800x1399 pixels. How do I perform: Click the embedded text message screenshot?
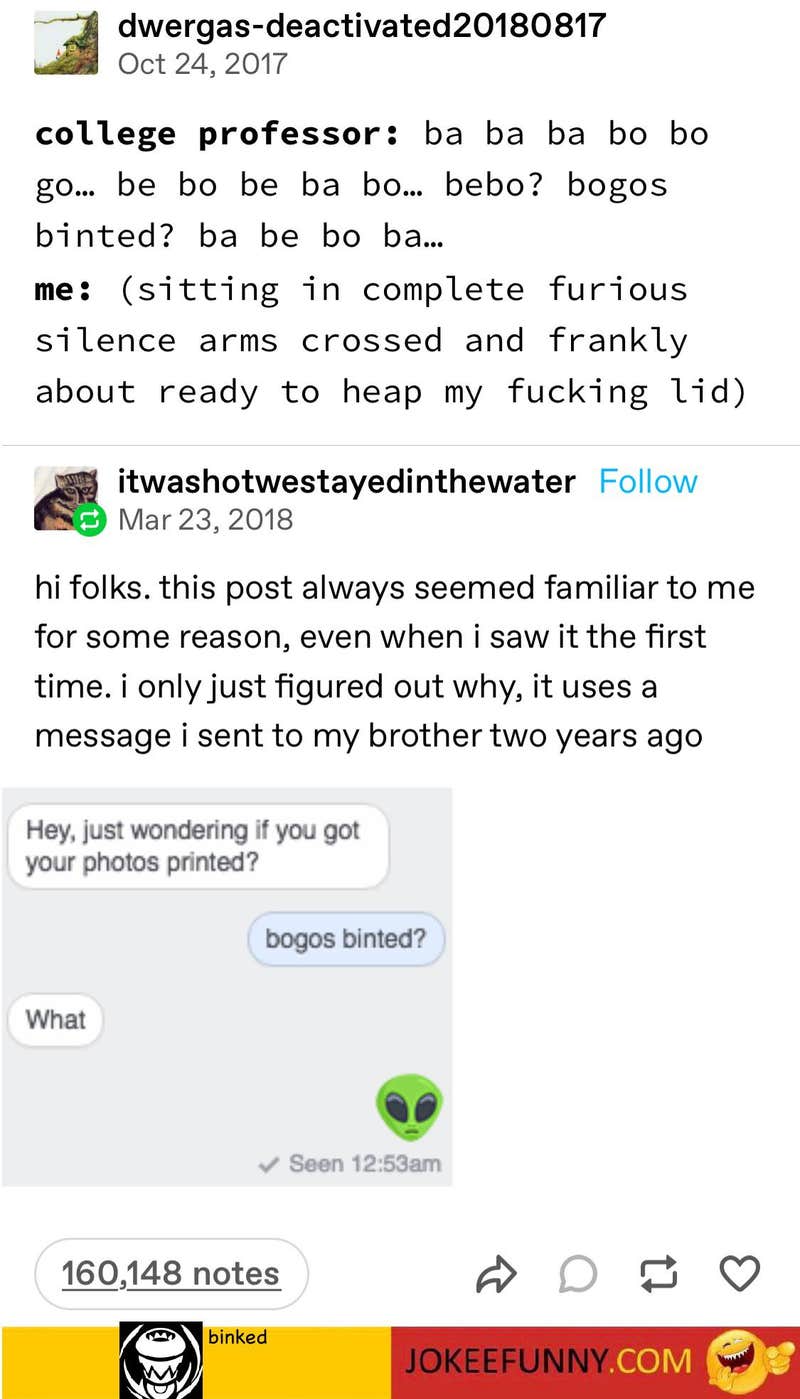[x=227, y=983]
